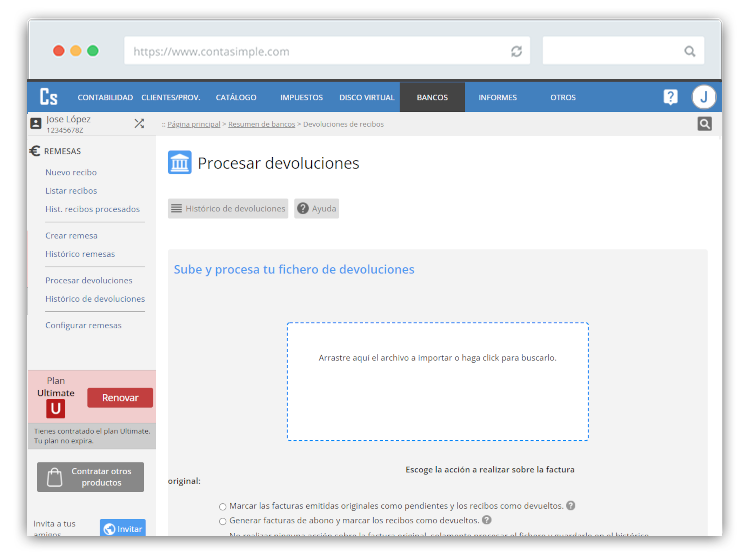Go to Página principal breadcrumb

point(194,124)
